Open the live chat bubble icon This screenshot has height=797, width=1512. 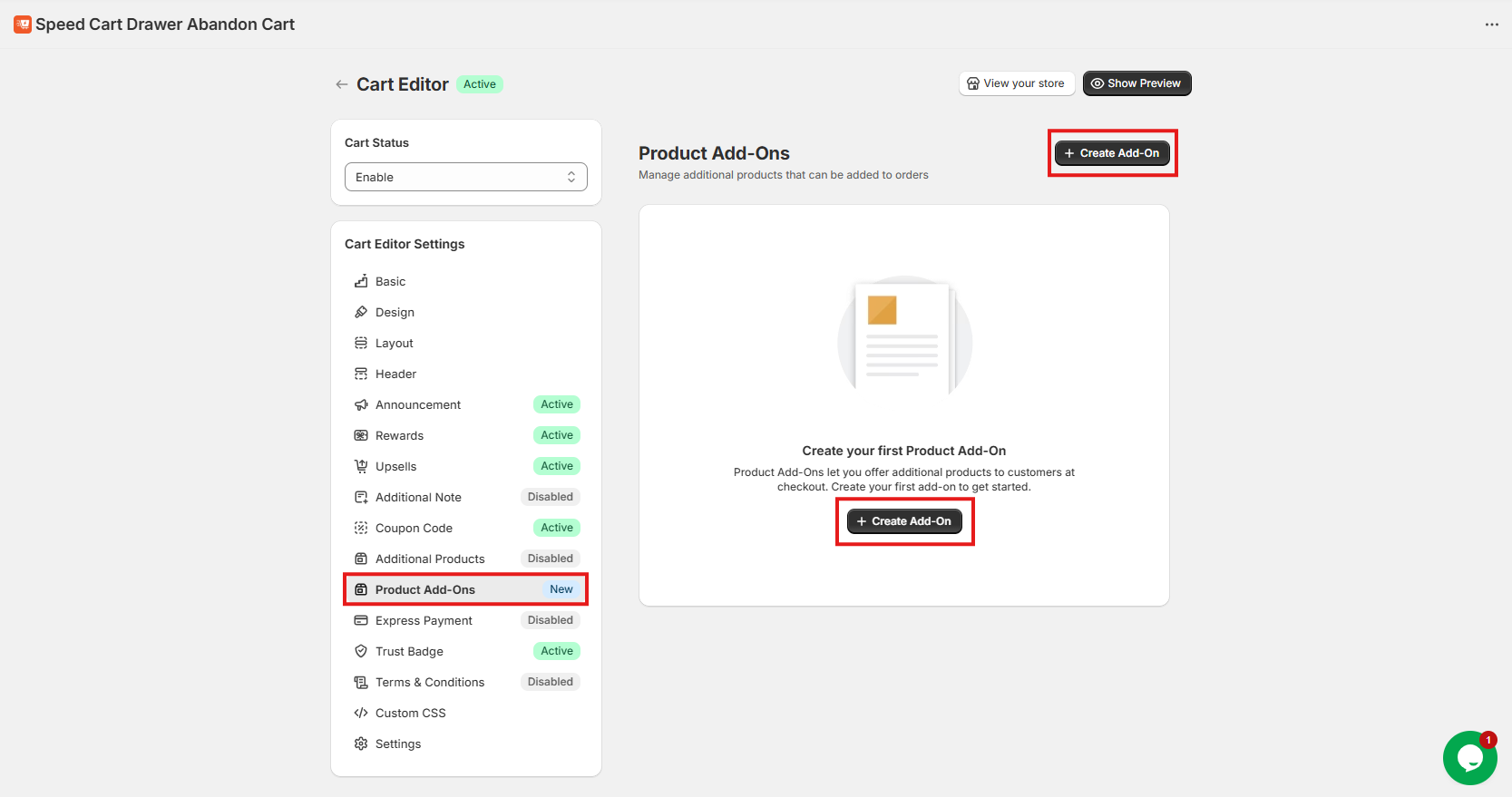(1468, 758)
